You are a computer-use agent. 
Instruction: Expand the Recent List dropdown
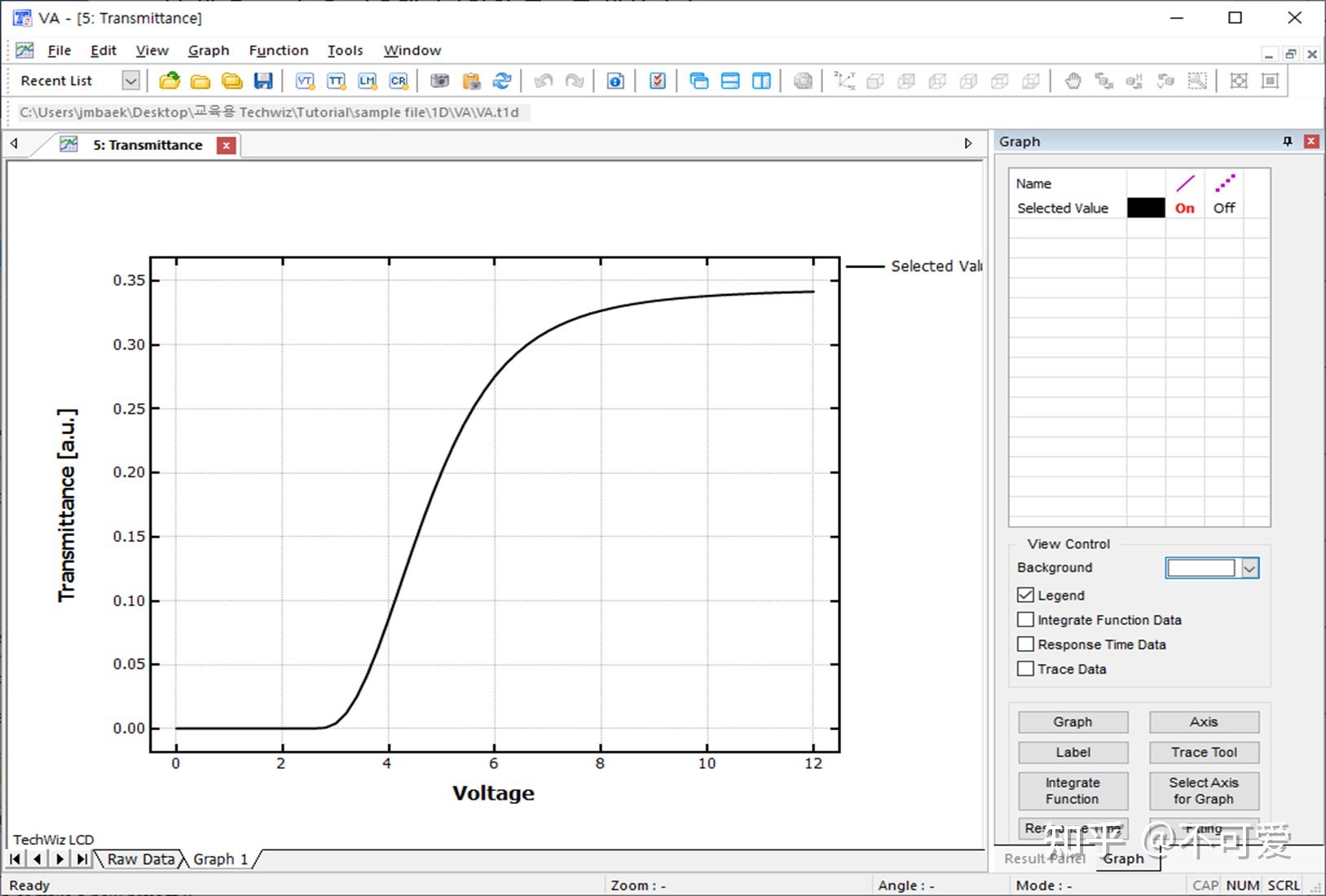[130, 81]
